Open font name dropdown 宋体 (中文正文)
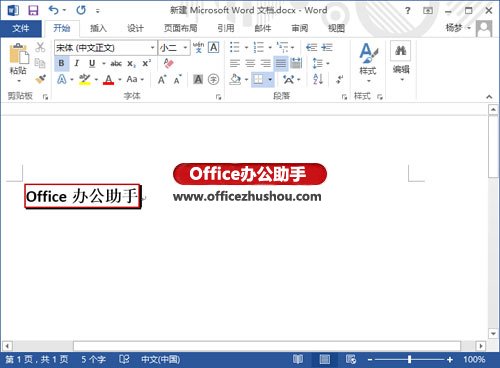Screen dimensions: 500x368 point(152,48)
